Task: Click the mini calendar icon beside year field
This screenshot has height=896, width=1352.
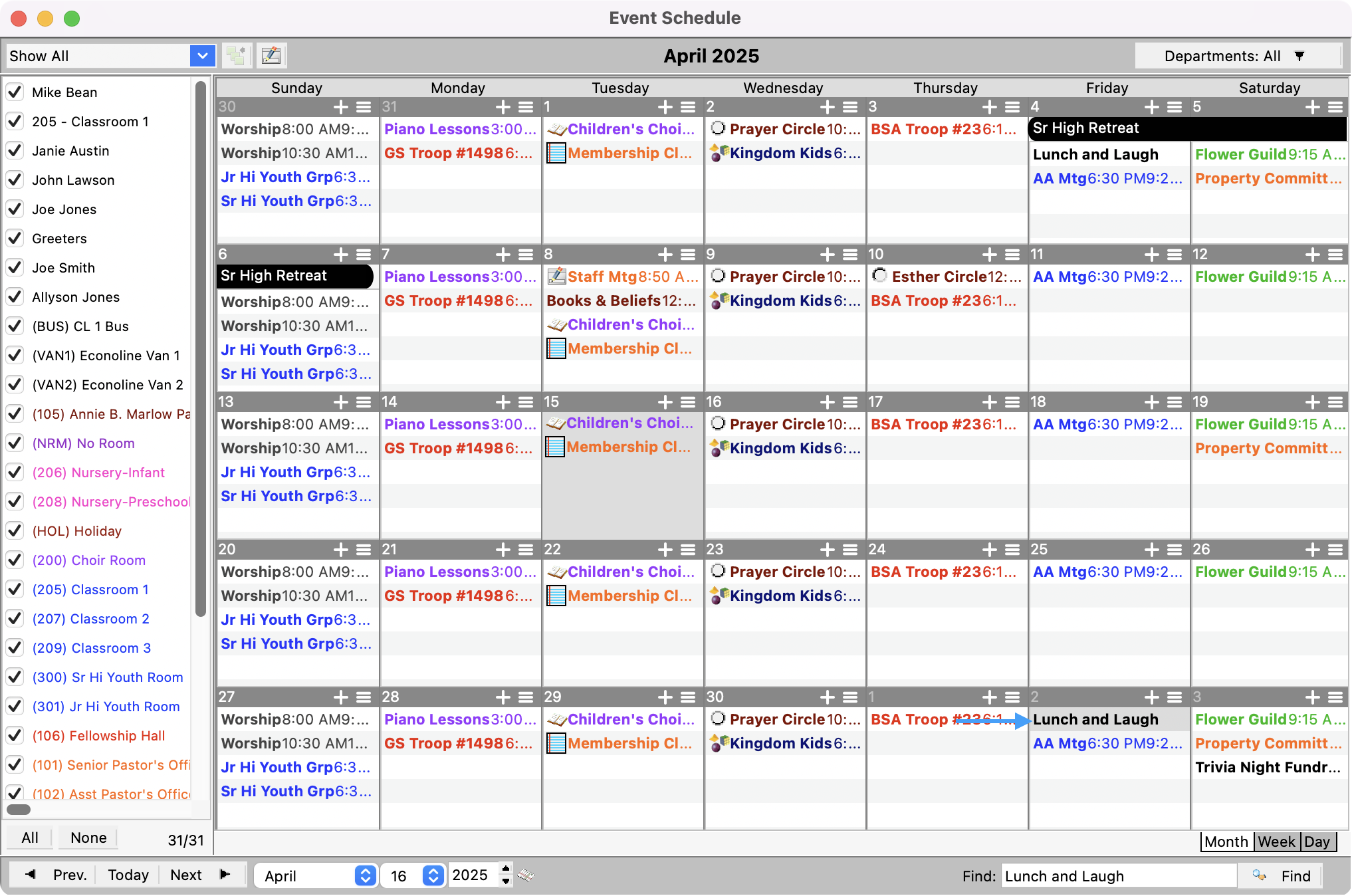Action: tap(526, 875)
